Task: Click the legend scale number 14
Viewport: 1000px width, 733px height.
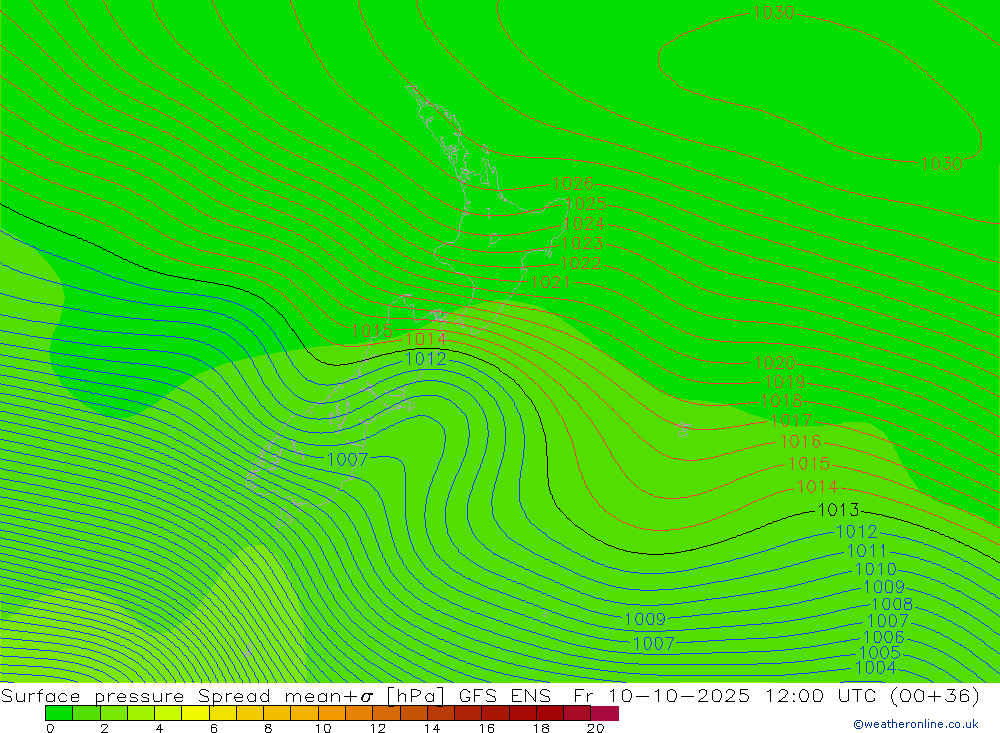Action: click(432, 728)
